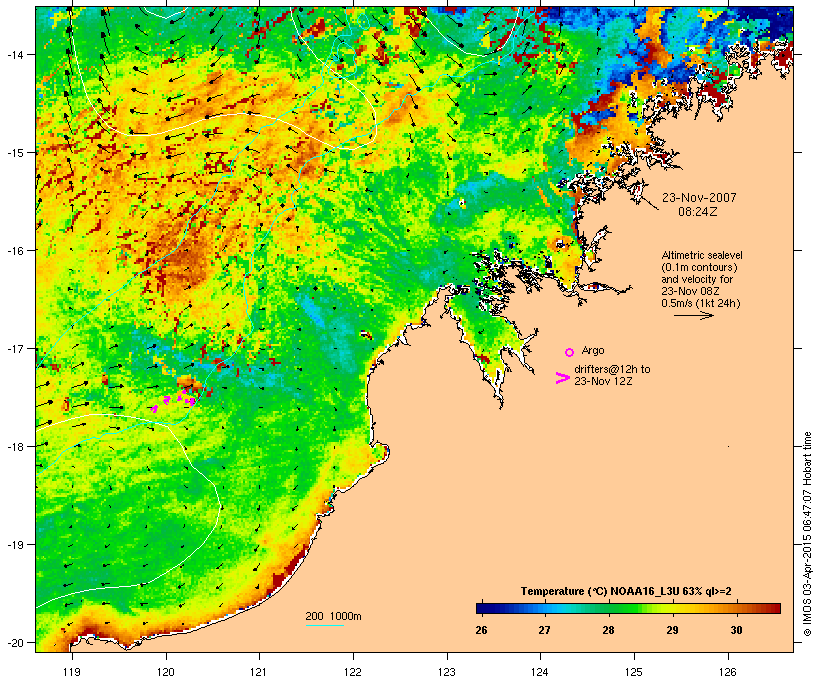Click the 0.5m/s velocity scale arrow
The height and width of the screenshot is (680, 820).
click(x=693, y=315)
